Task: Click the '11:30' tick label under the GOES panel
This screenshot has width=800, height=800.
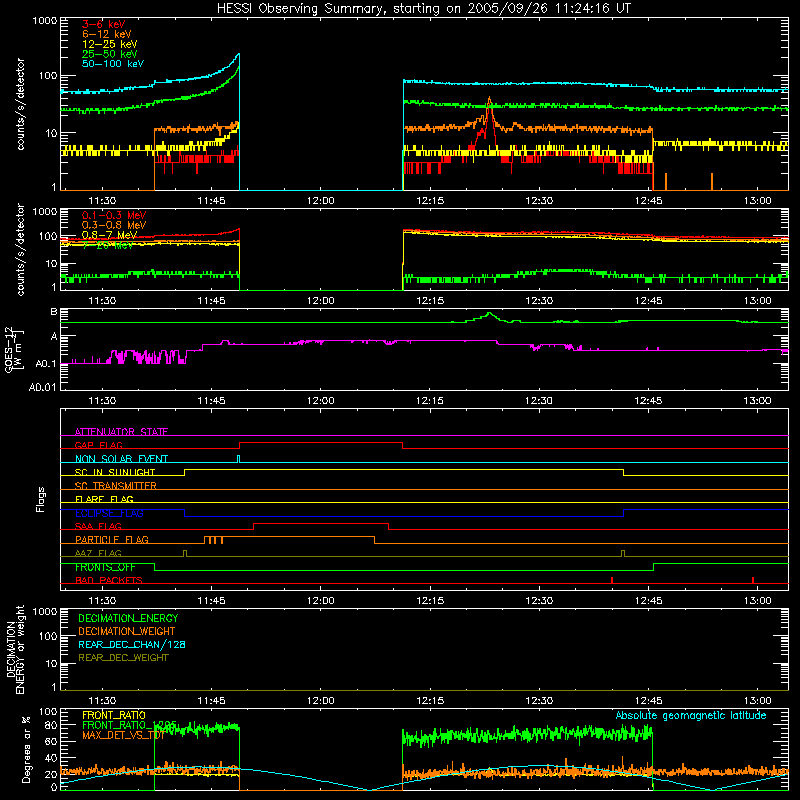Action: (102, 401)
